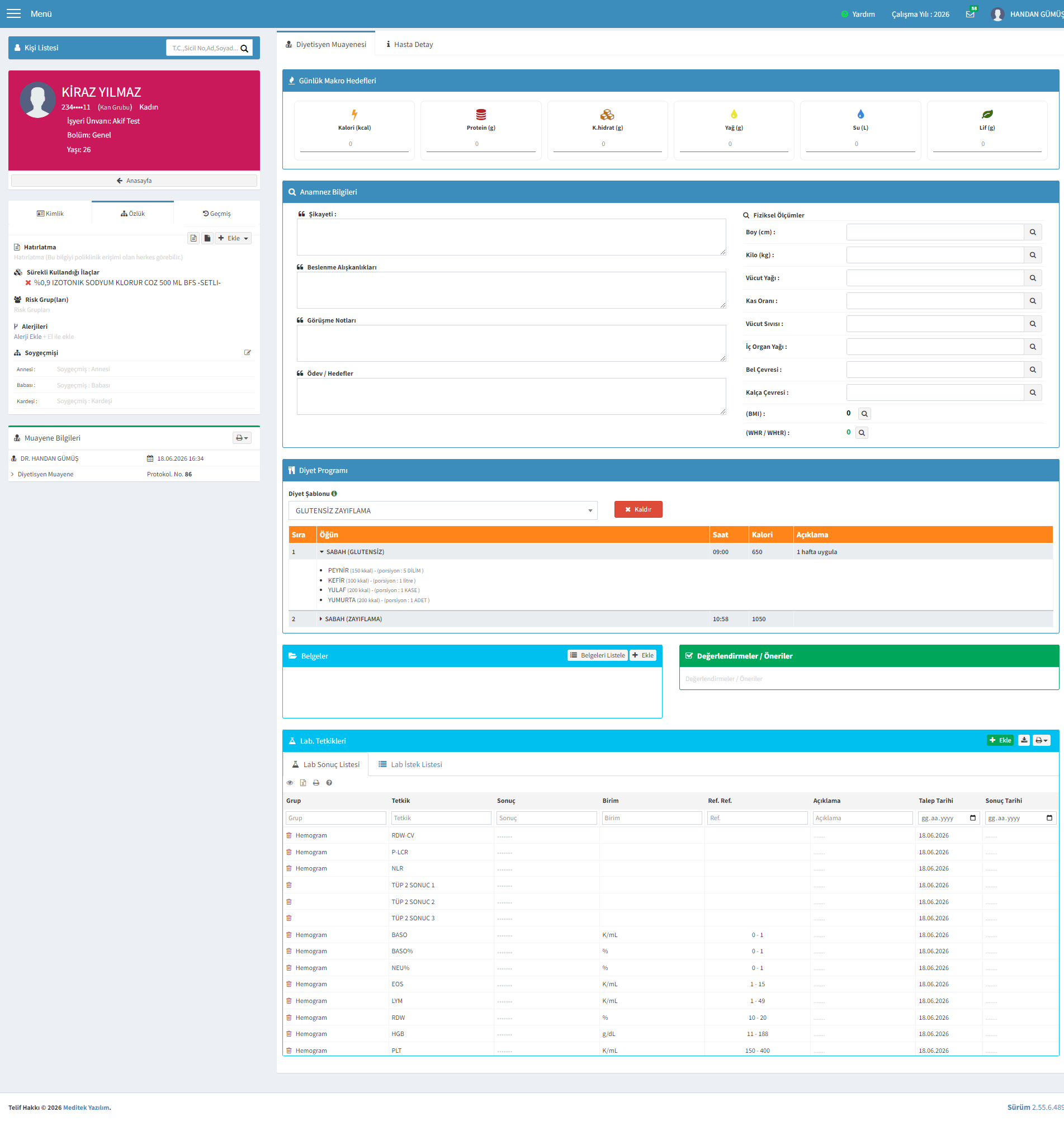This screenshot has height=1121, width=1064.
Task: Toggle lab list visibility eye icon
Action: pyautogui.click(x=290, y=783)
